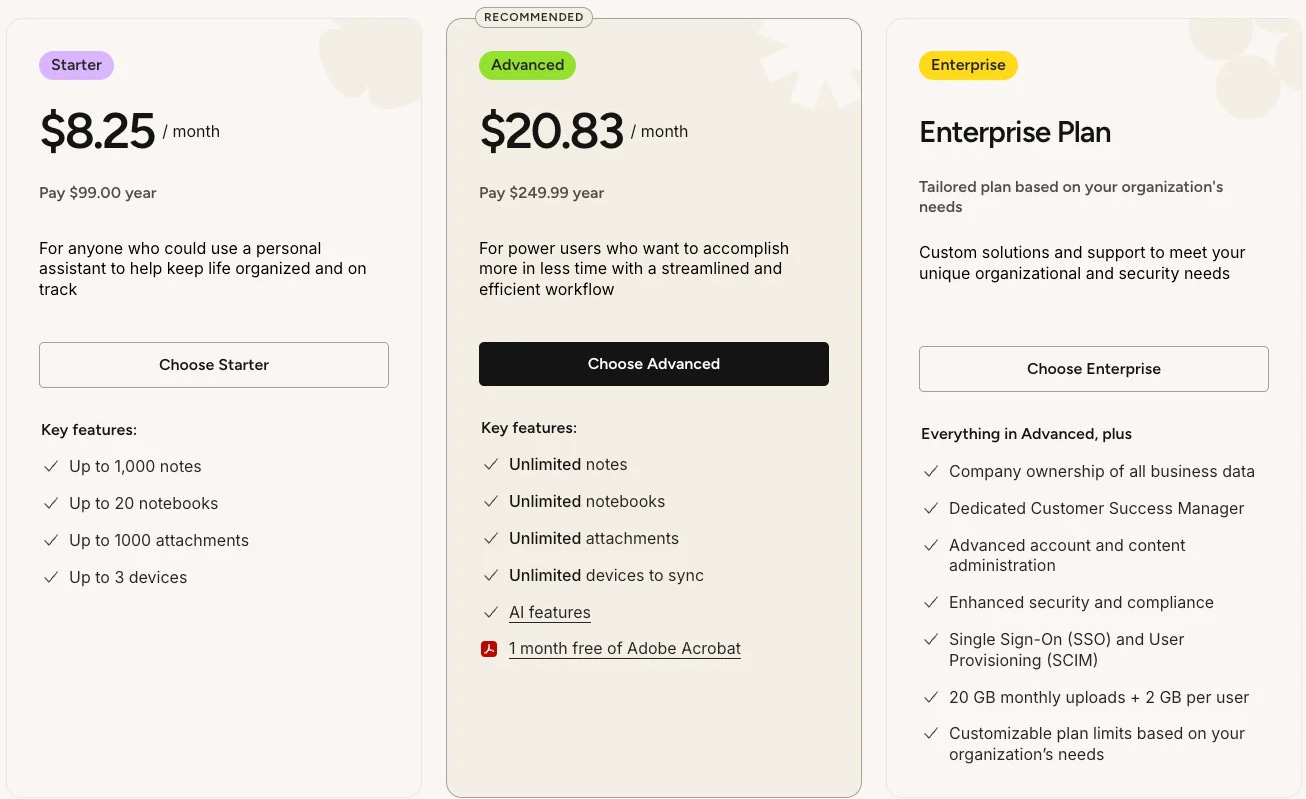1306x799 pixels.
Task: Open the AI features link
Action: (x=550, y=612)
